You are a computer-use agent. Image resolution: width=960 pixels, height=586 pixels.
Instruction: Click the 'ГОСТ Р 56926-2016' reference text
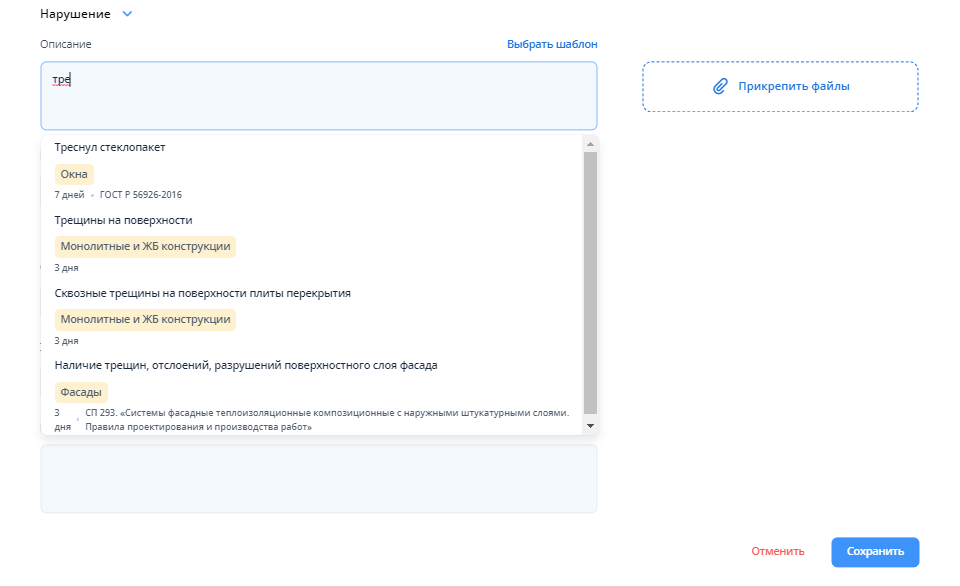(141, 195)
